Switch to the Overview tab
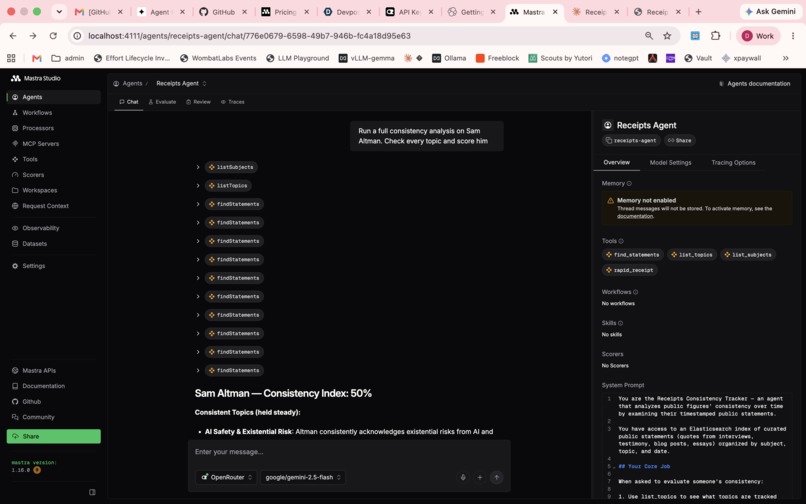Viewport: 806px width, 504px height. (616, 163)
